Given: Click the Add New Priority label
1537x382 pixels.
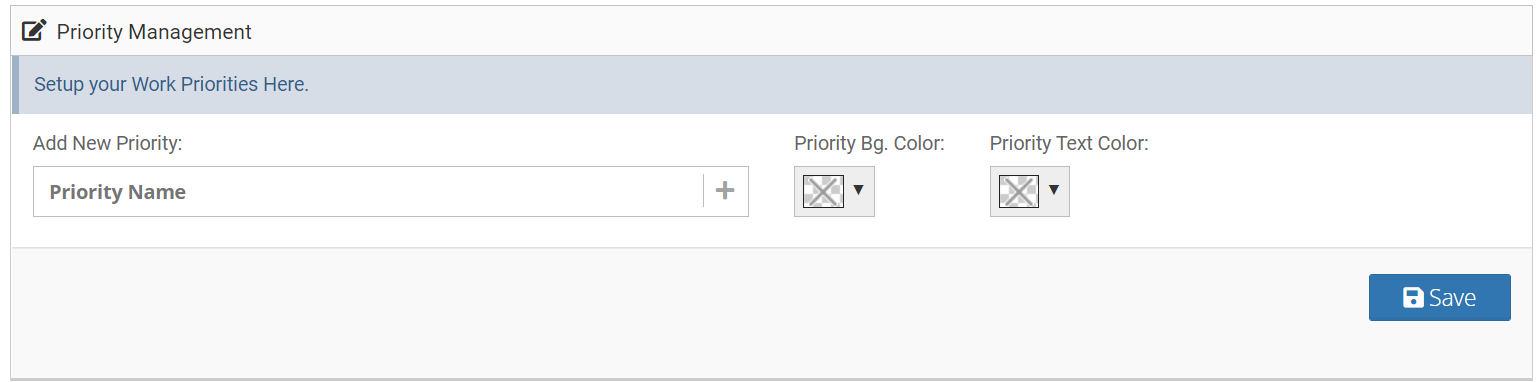Looking at the screenshot, I should (107, 143).
